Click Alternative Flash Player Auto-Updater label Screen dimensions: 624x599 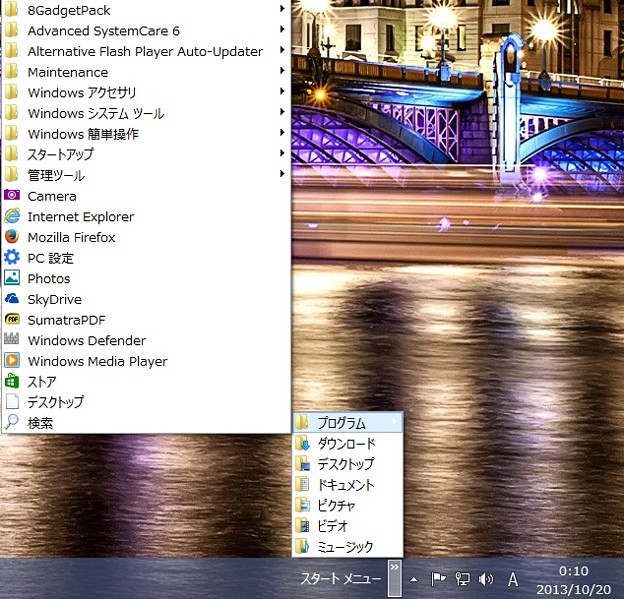[x=145, y=51]
